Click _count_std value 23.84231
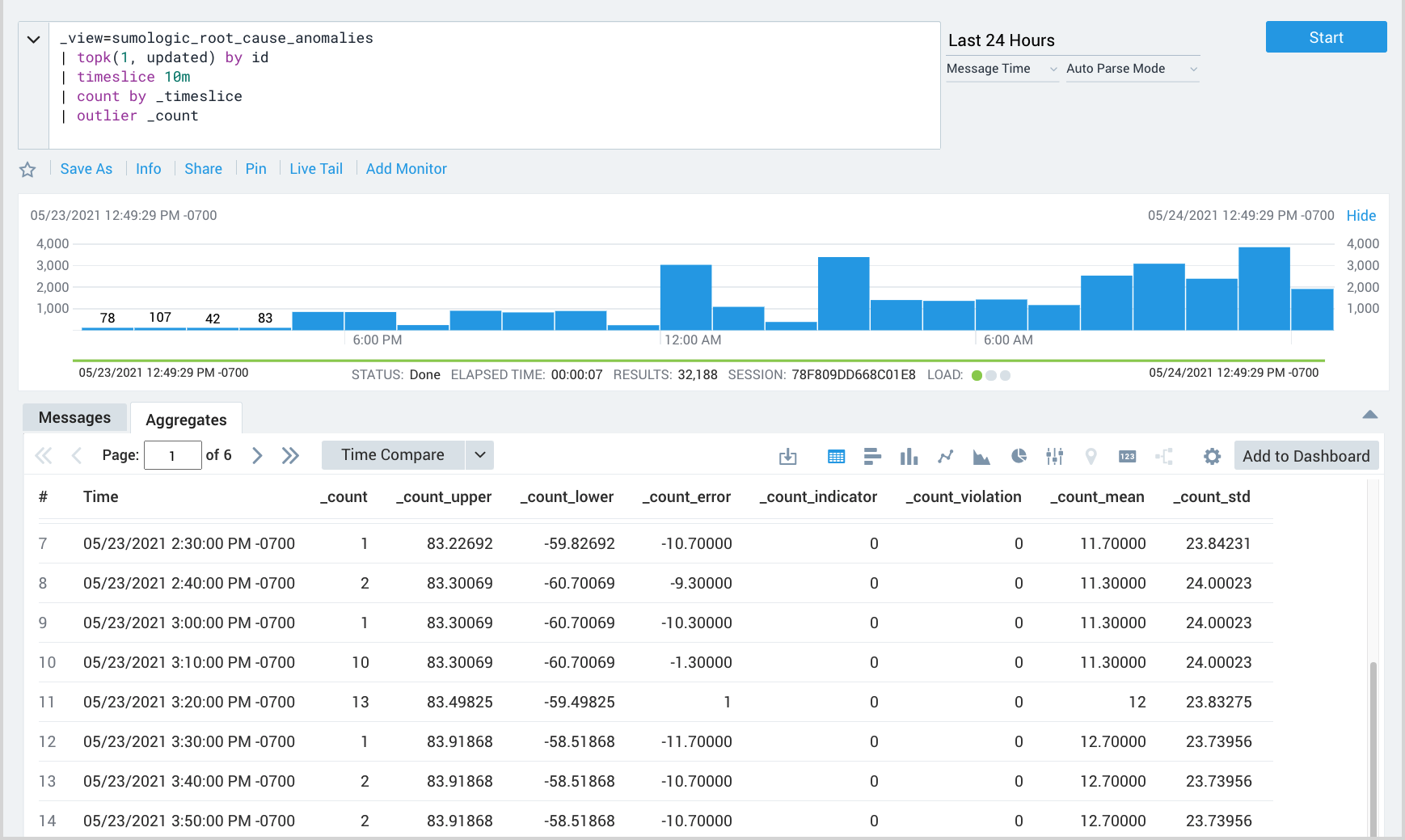1405x840 pixels. (x=1218, y=543)
